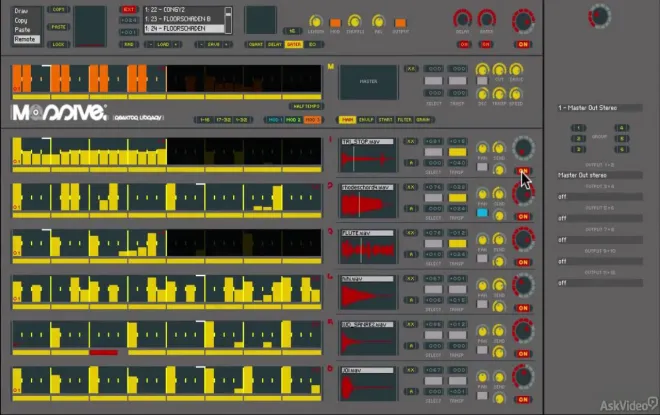Open the OUTPUT 7+8 off dropdown
660x415 pixels.
pos(599,240)
